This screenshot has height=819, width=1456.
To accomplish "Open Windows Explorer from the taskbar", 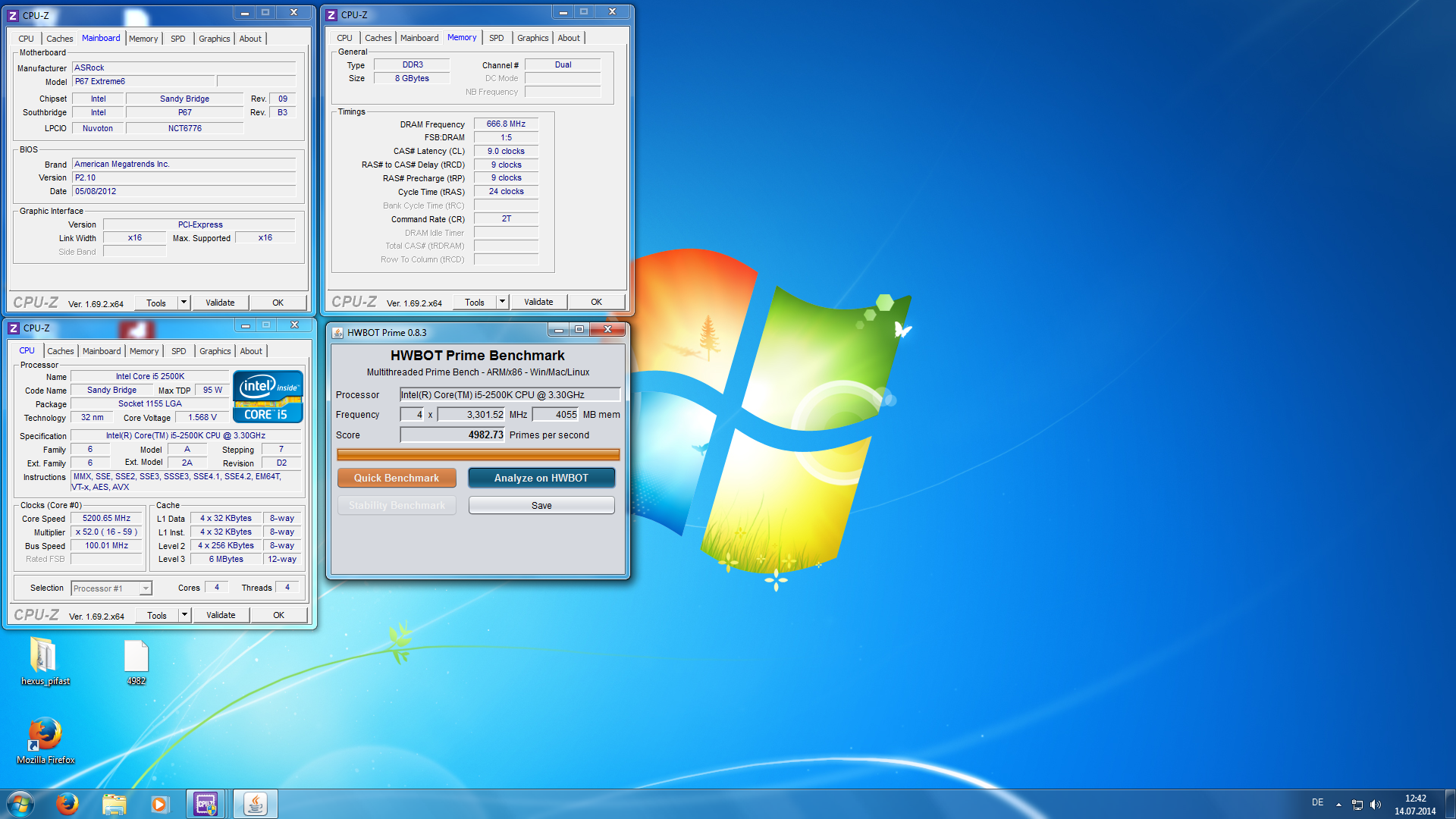I will point(114,804).
